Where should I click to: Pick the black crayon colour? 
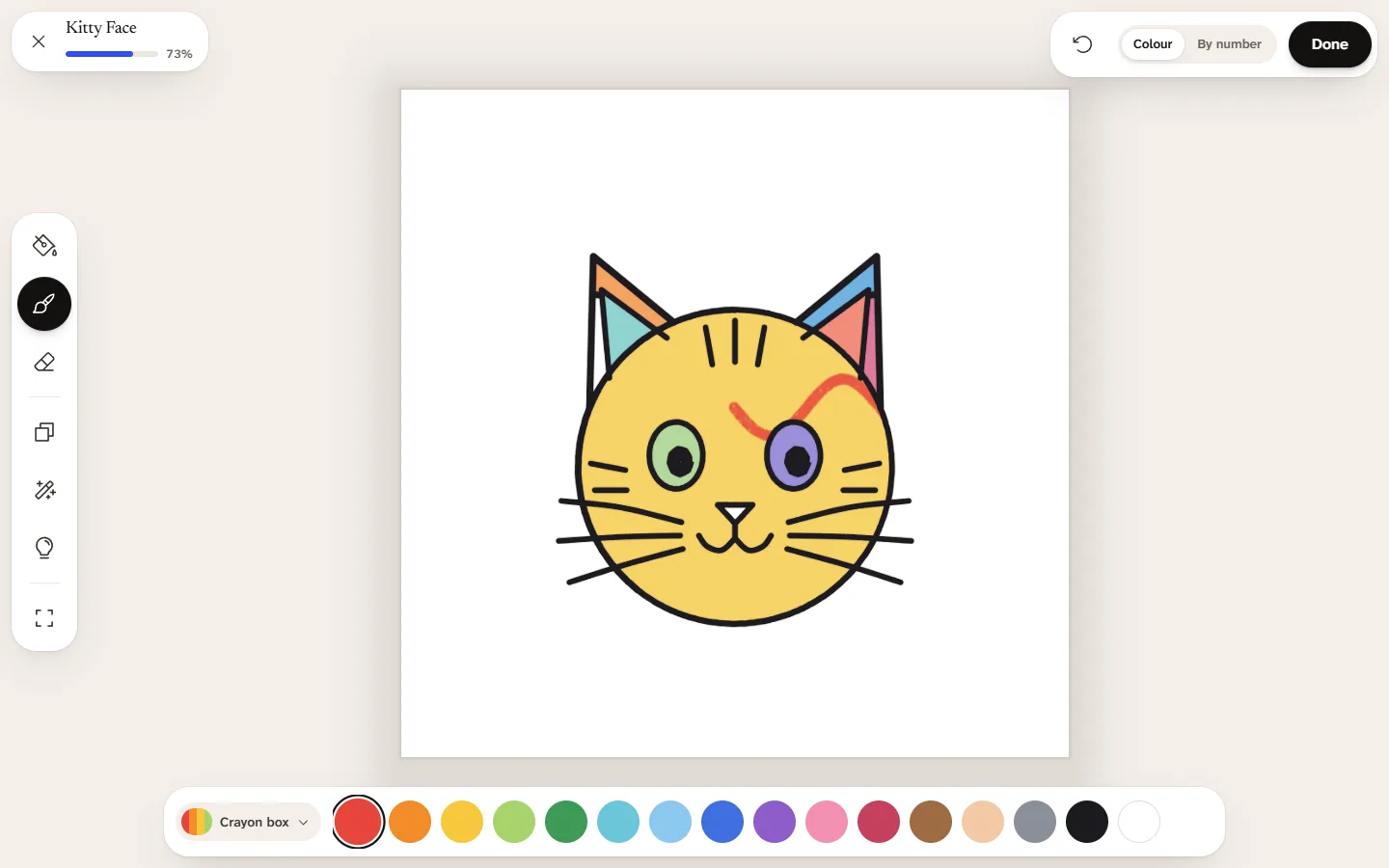pos(1087,822)
